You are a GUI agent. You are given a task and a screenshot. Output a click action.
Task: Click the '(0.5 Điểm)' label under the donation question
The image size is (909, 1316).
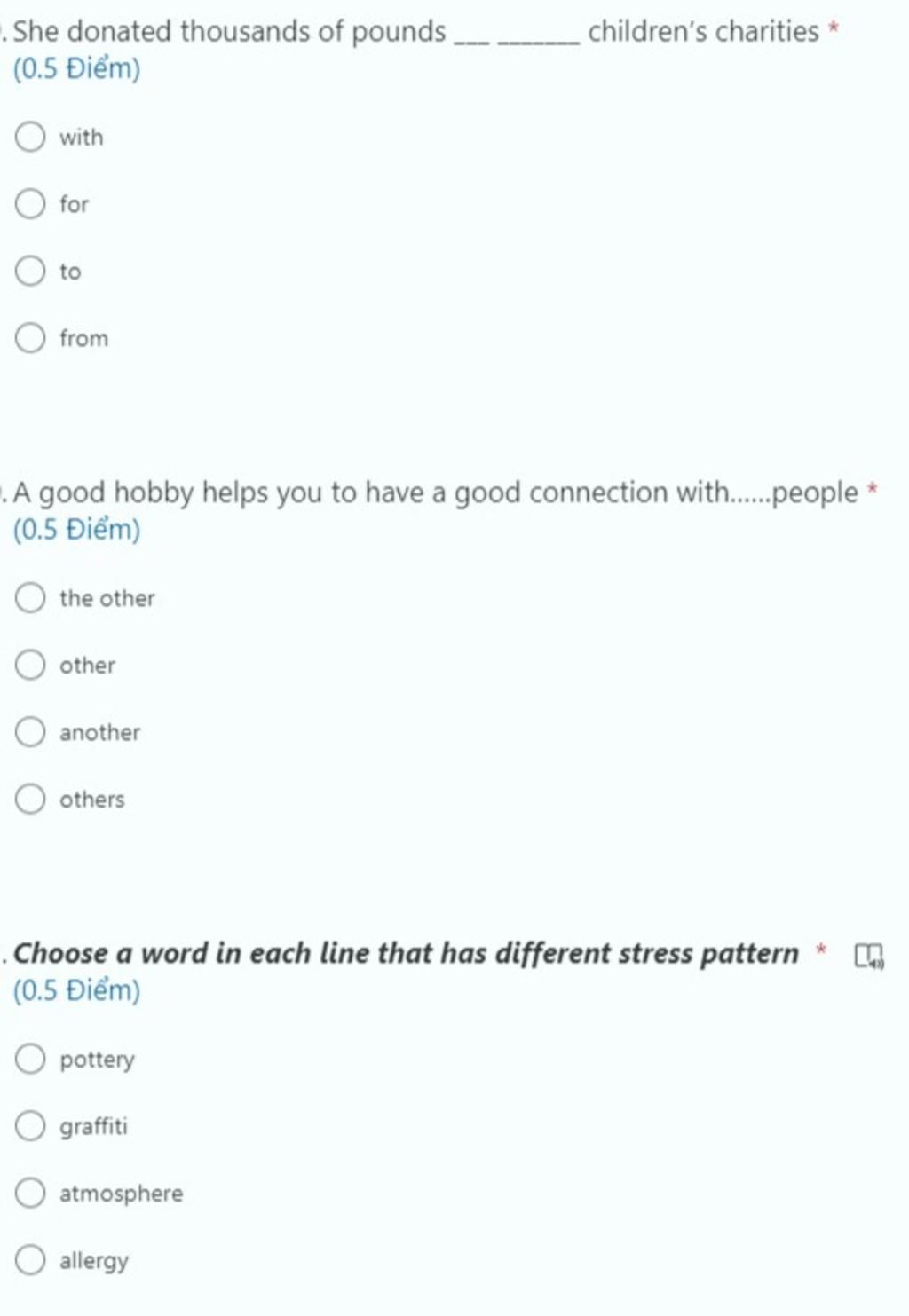[x=77, y=69]
